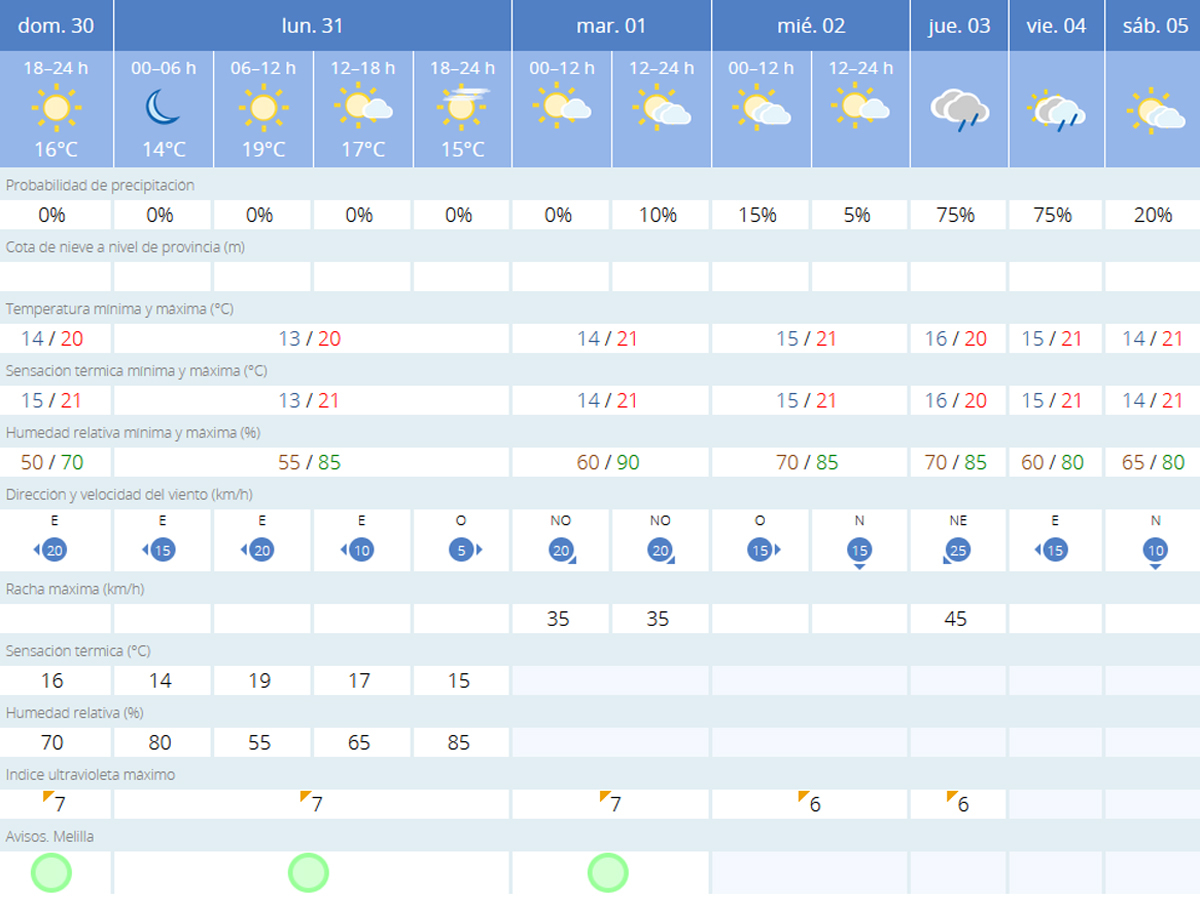
Task: Click the 10% precipitation value for mar. 01
Action: pyautogui.click(x=657, y=215)
